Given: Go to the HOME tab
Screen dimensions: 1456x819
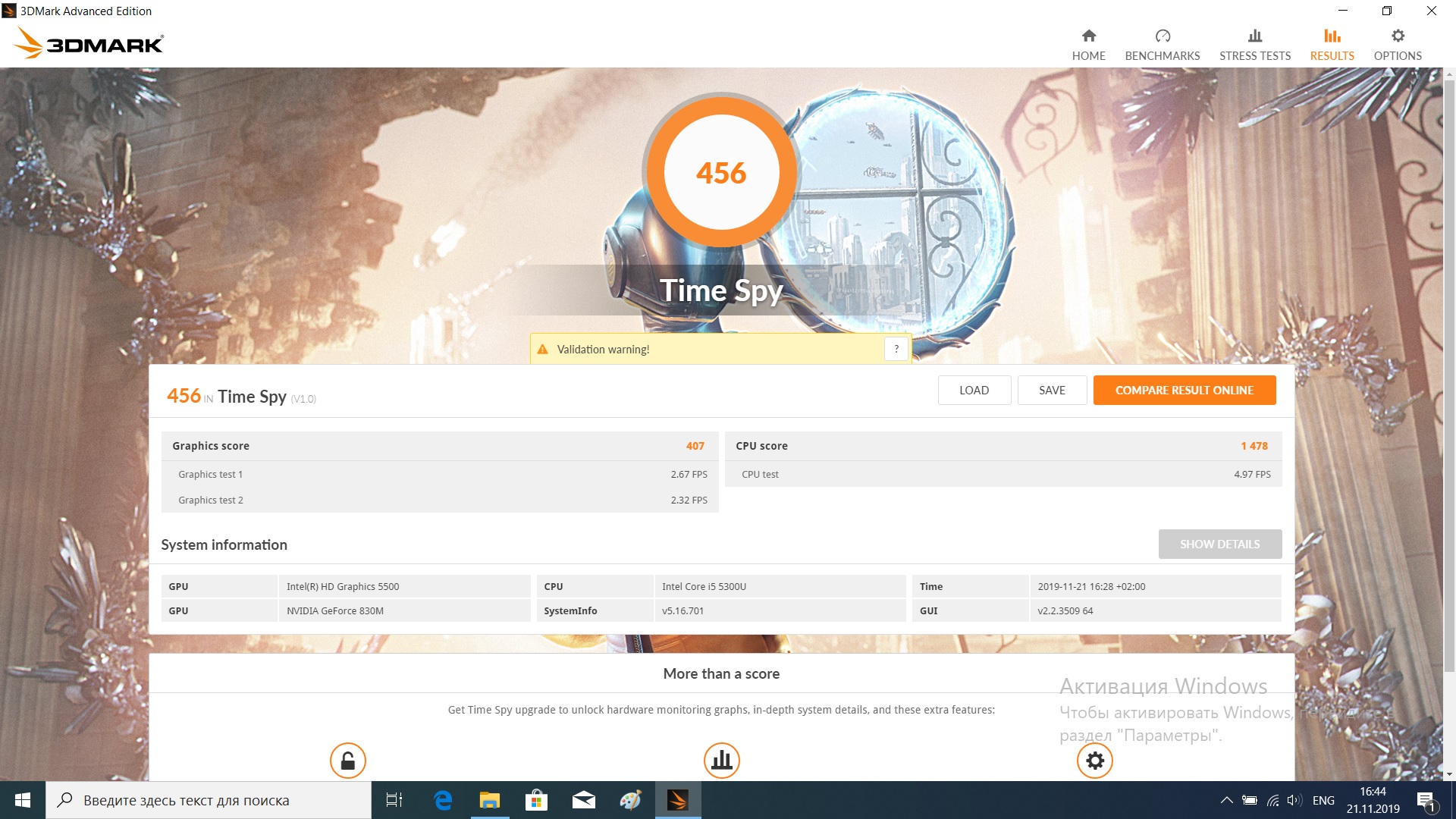Looking at the screenshot, I should click(1088, 45).
